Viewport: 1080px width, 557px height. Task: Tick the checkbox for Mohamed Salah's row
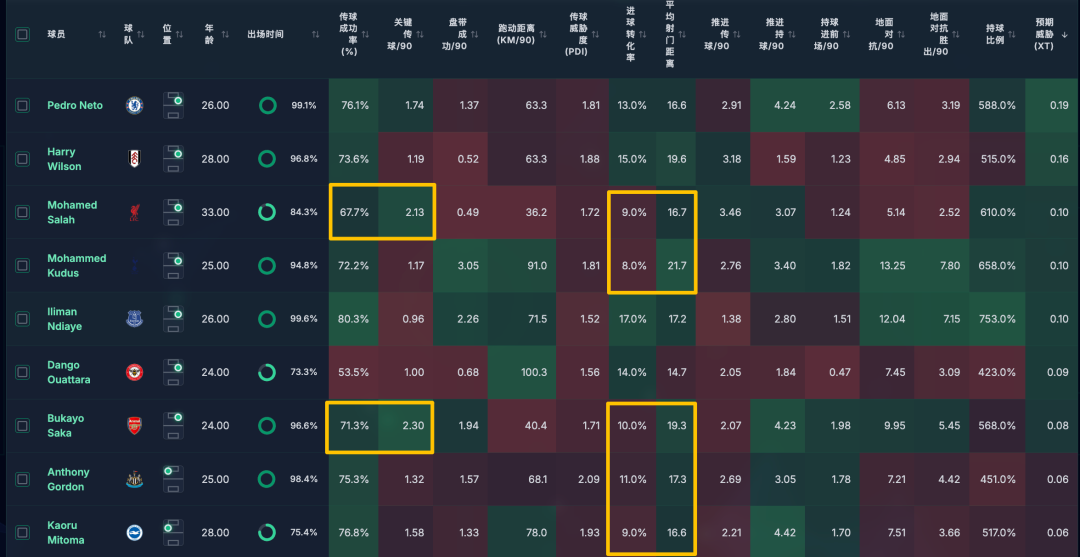click(23, 212)
